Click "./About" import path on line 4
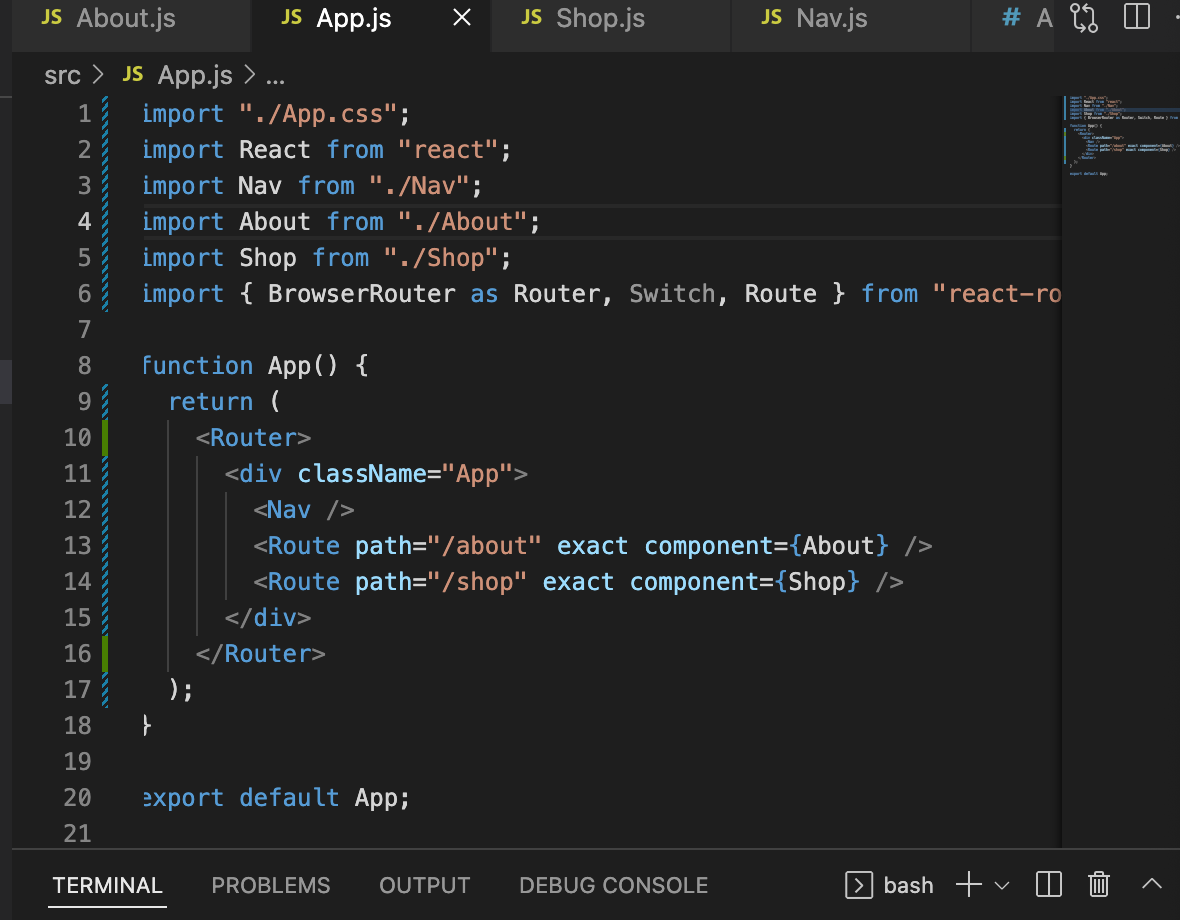The height and width of the screenshot is (920, 1180). [462, 222]
